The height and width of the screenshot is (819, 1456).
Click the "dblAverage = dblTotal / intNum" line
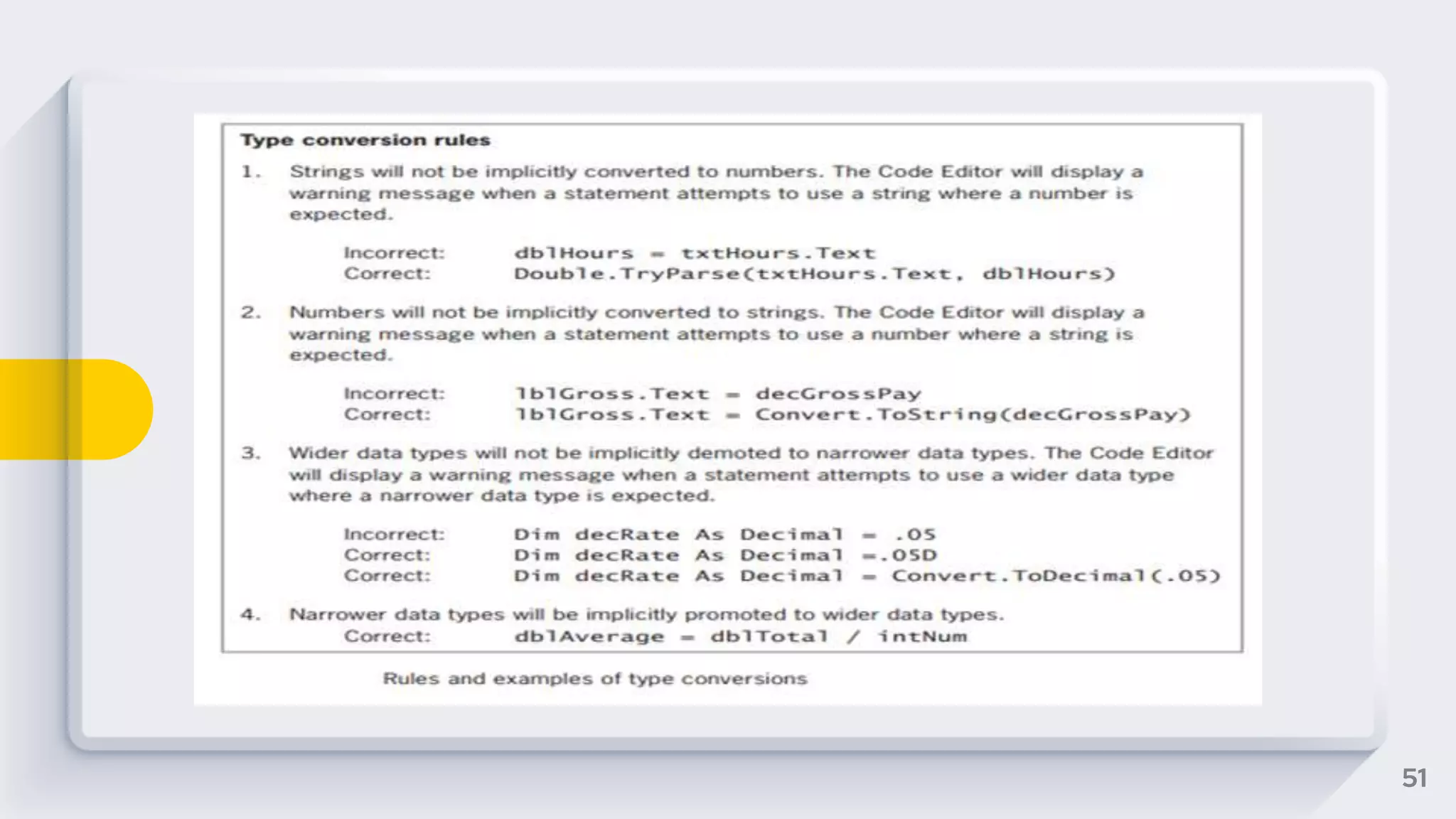(740, 636)
